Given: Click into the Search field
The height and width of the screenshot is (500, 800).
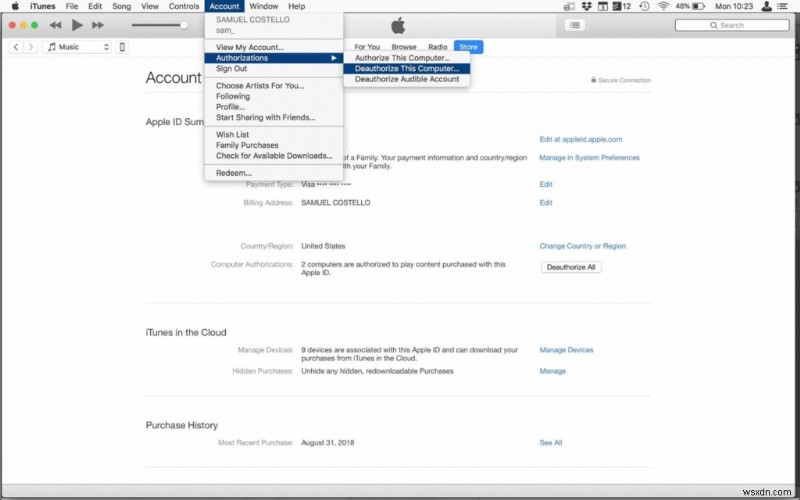Looking at the screenshot, I should point(732,25).
